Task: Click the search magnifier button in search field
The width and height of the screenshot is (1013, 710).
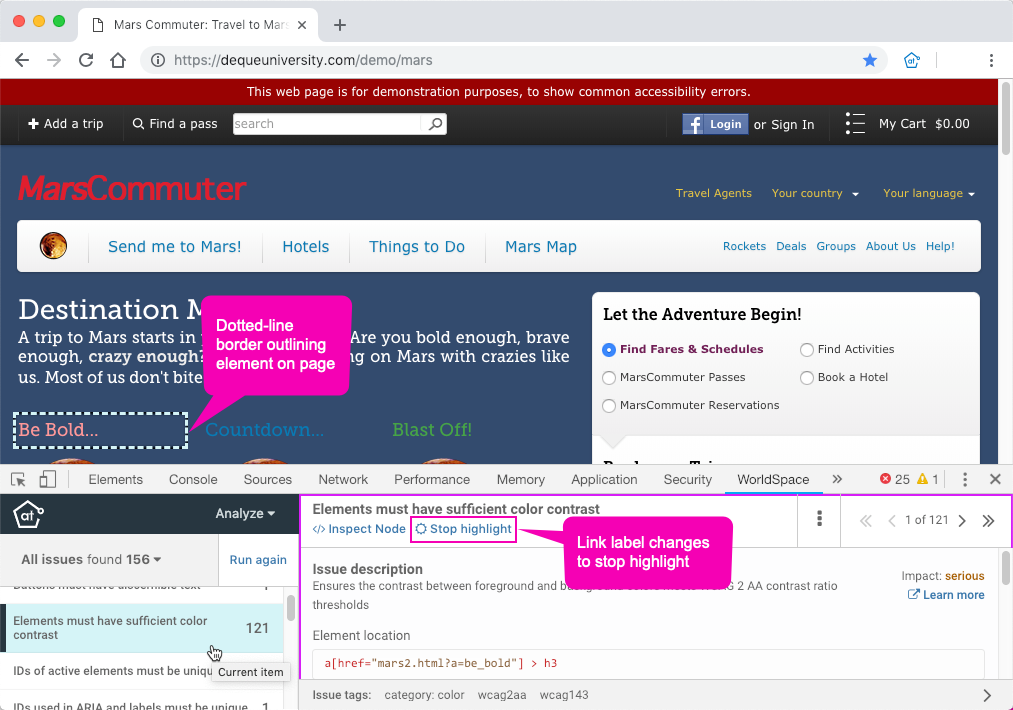Action: [x=435, y=123]
